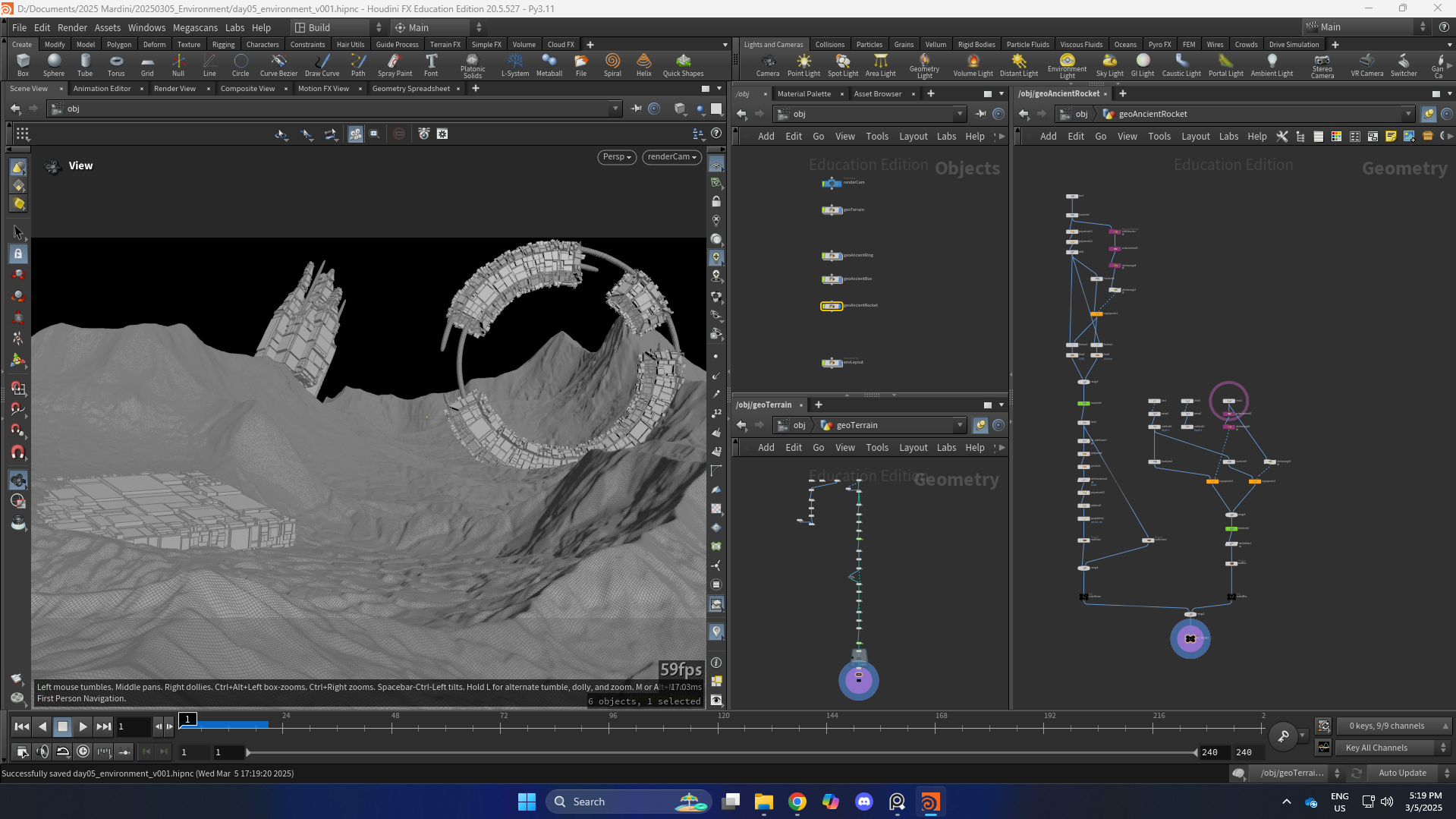
Task: Create a Box from the shelf
Action: pos(23,65)
